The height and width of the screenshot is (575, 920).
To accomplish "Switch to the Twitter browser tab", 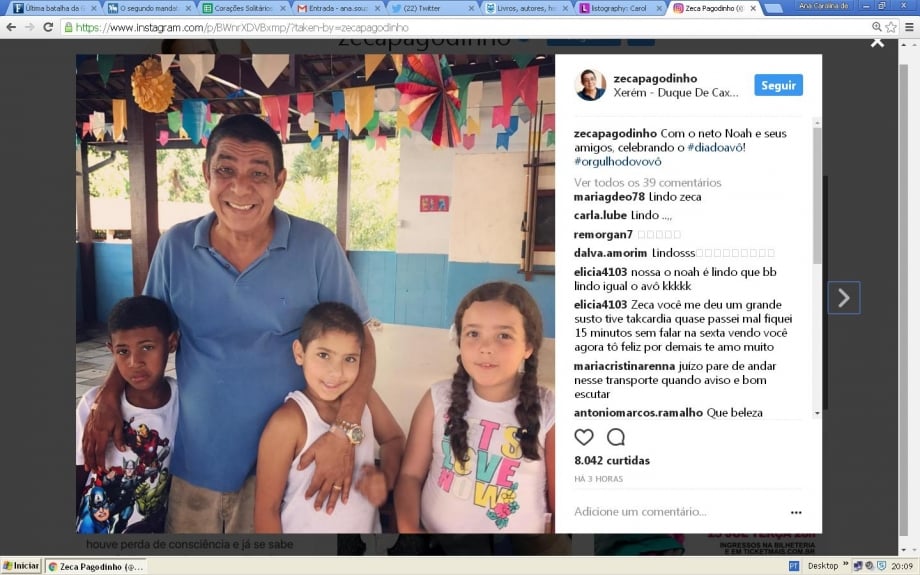I will [433, 8].
